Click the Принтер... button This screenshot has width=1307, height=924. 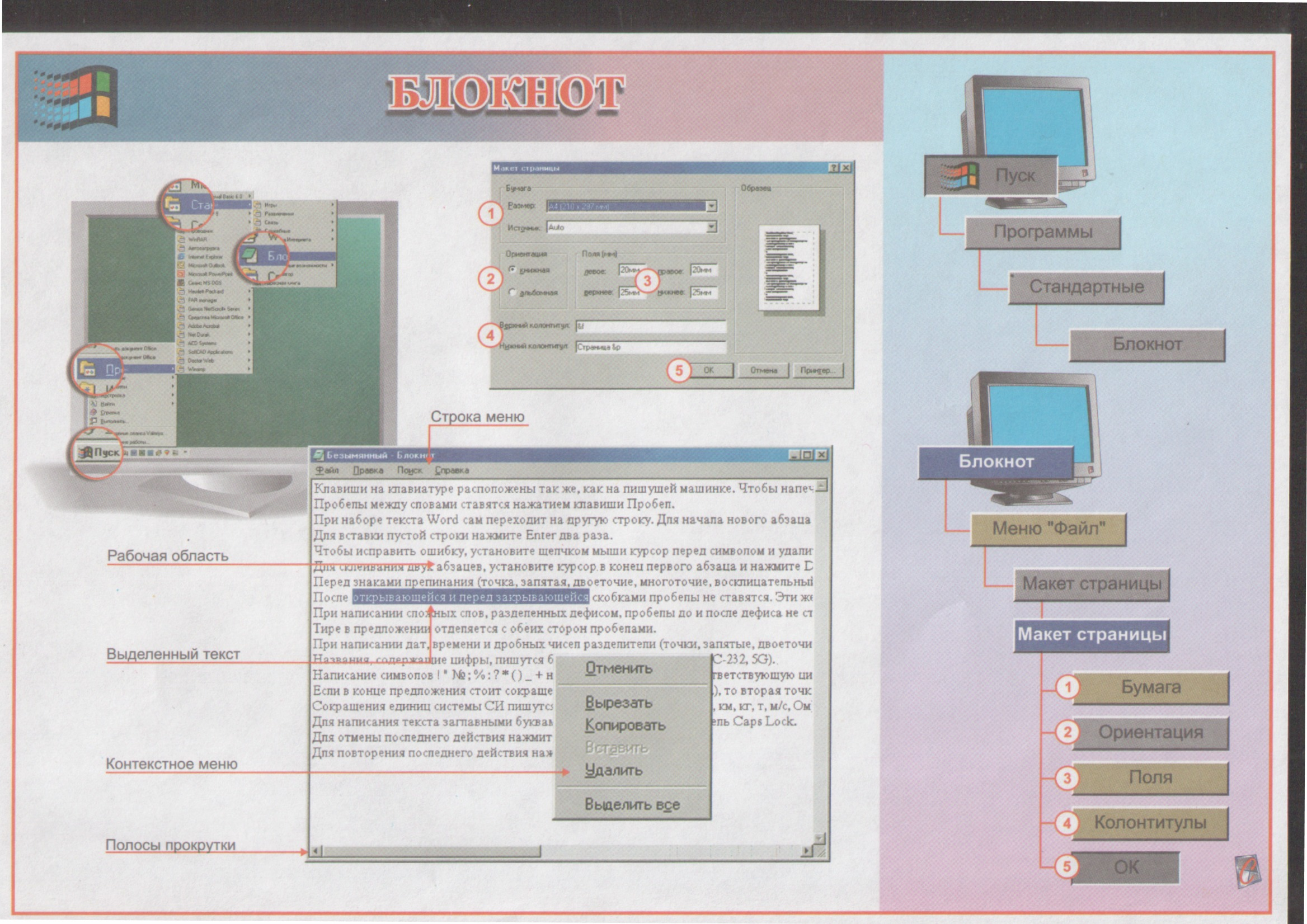pos(817,370)
